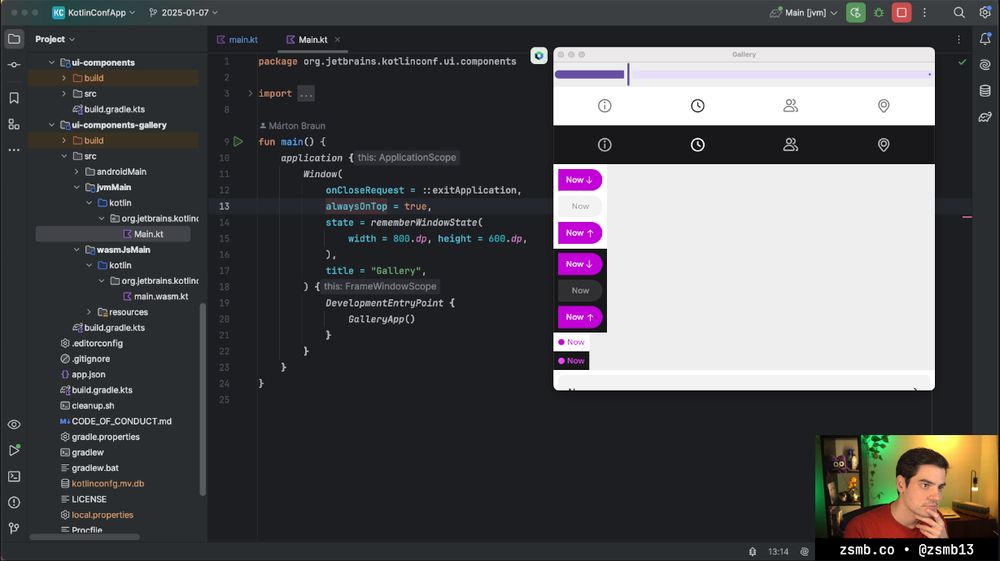Click the Search Everywhere magnifier icon
This screenshot has height=561, width=1000.
point(959,13)
